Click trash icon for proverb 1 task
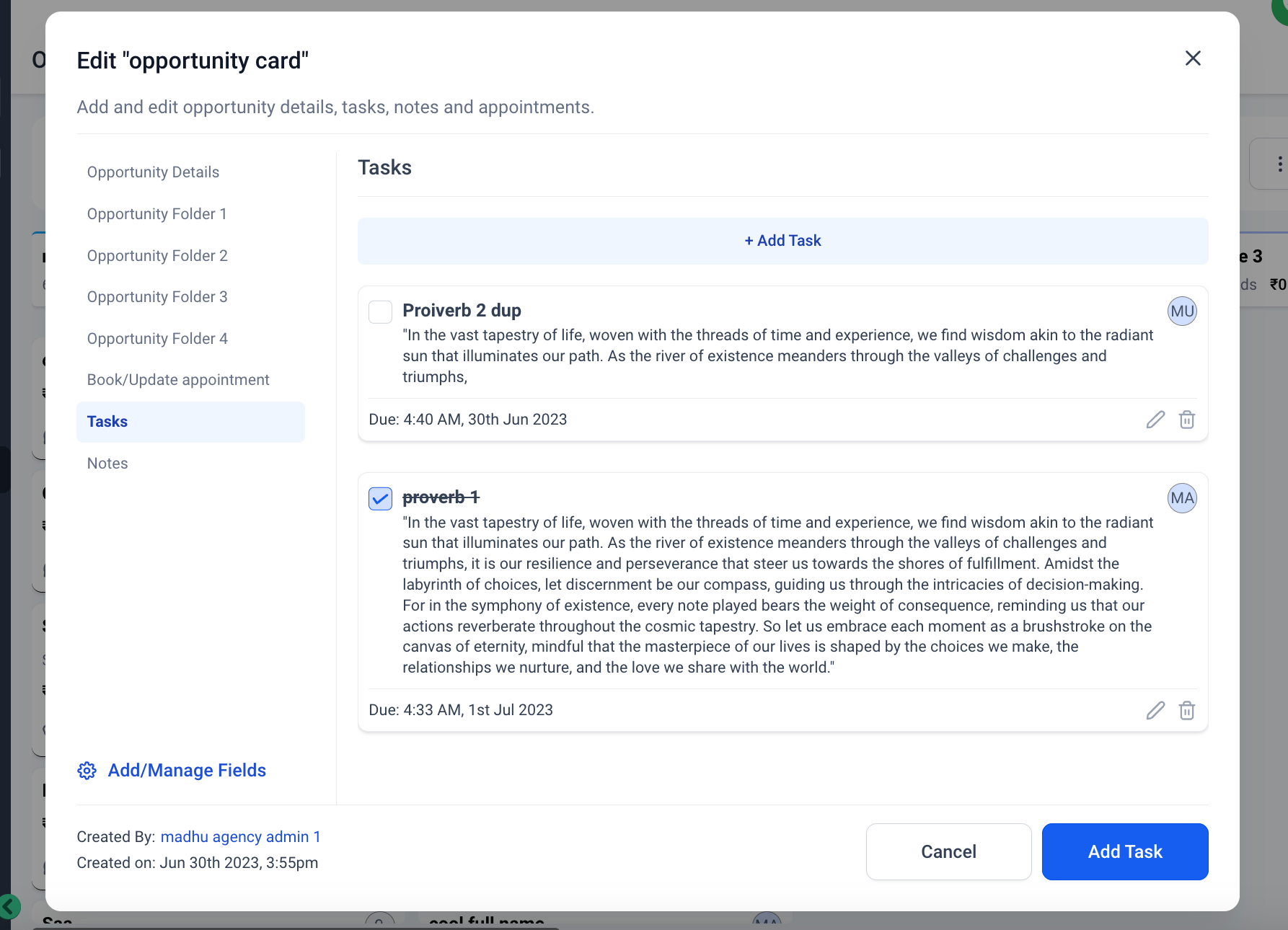Viewport: 1288px width, 930px height. pyautogui.click(x=1187, y=710)
